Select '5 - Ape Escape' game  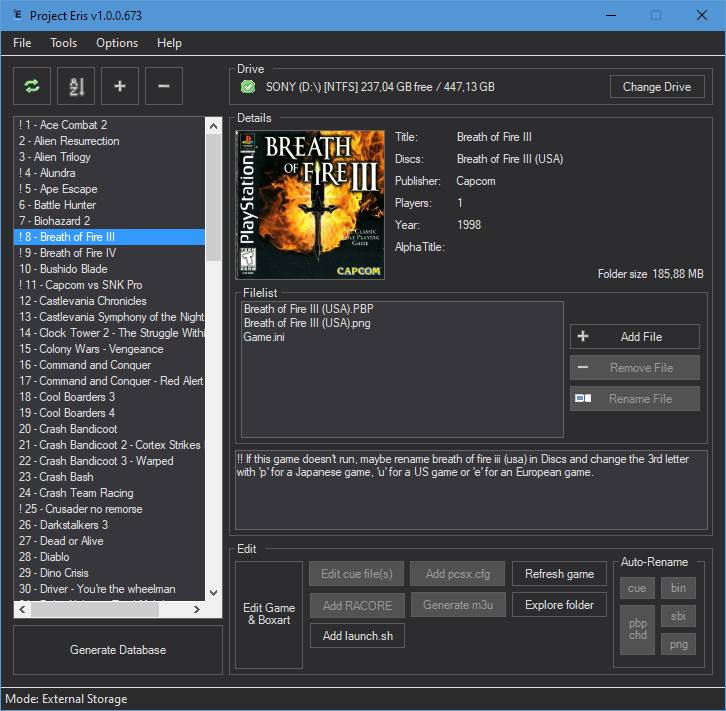pos(109,189)
